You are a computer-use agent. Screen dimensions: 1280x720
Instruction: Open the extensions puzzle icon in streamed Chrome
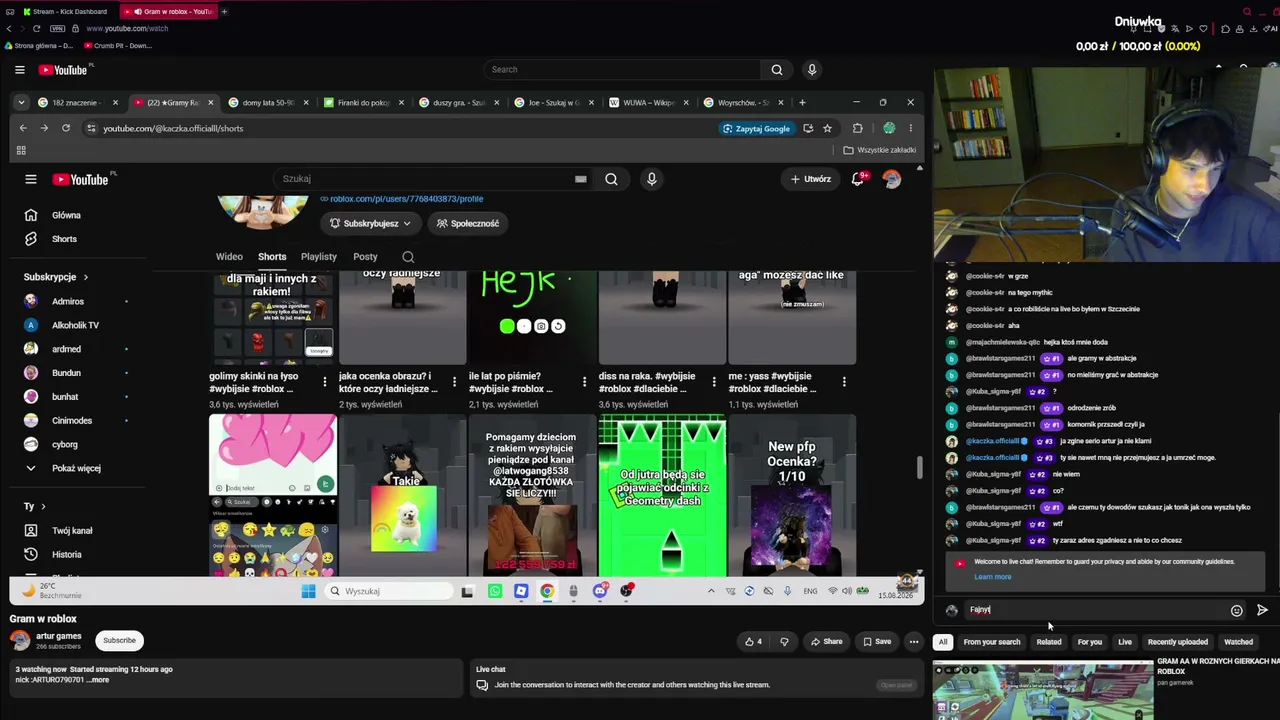[x=857, y=128]
